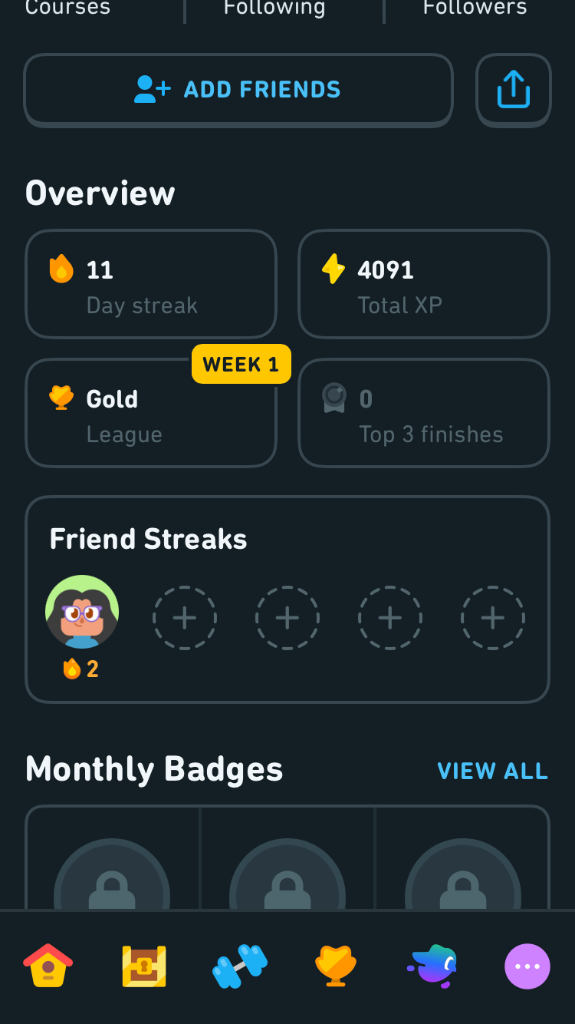
Task: Add friend streak in last empty slot
Action: (x=493, y=618)
